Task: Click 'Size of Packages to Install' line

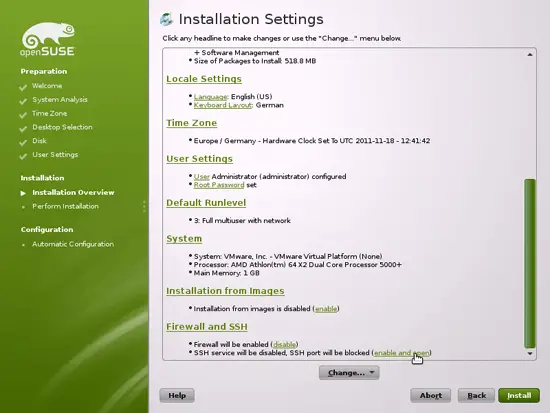Action: pyautogui.click(x=255, y=61)
